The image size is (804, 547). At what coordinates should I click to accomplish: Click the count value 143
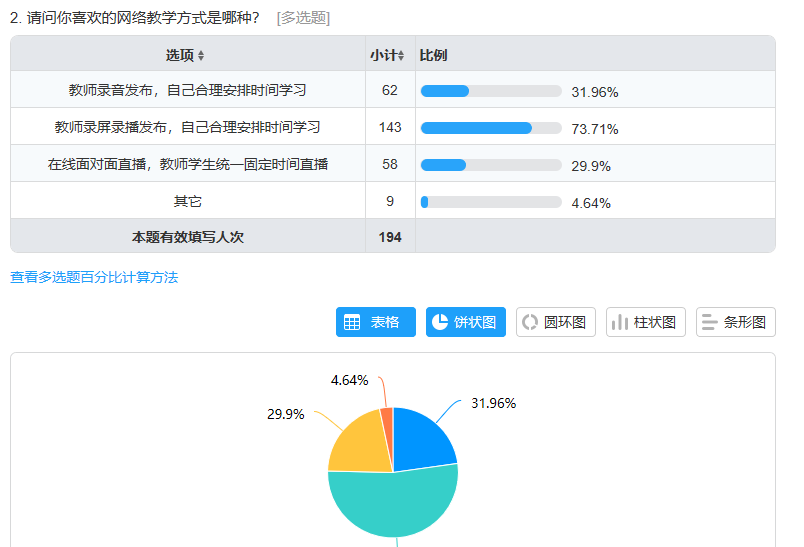tap(390, 127)
